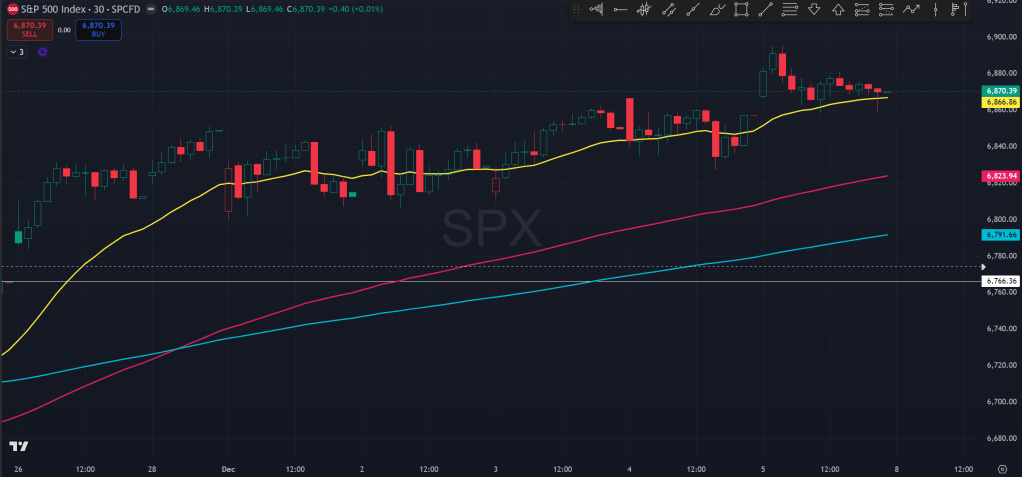Click the rectangle drawing tool in favorites toolbar
The height and width of the screenshot is (477, 1022).
(x=741, y=10)
